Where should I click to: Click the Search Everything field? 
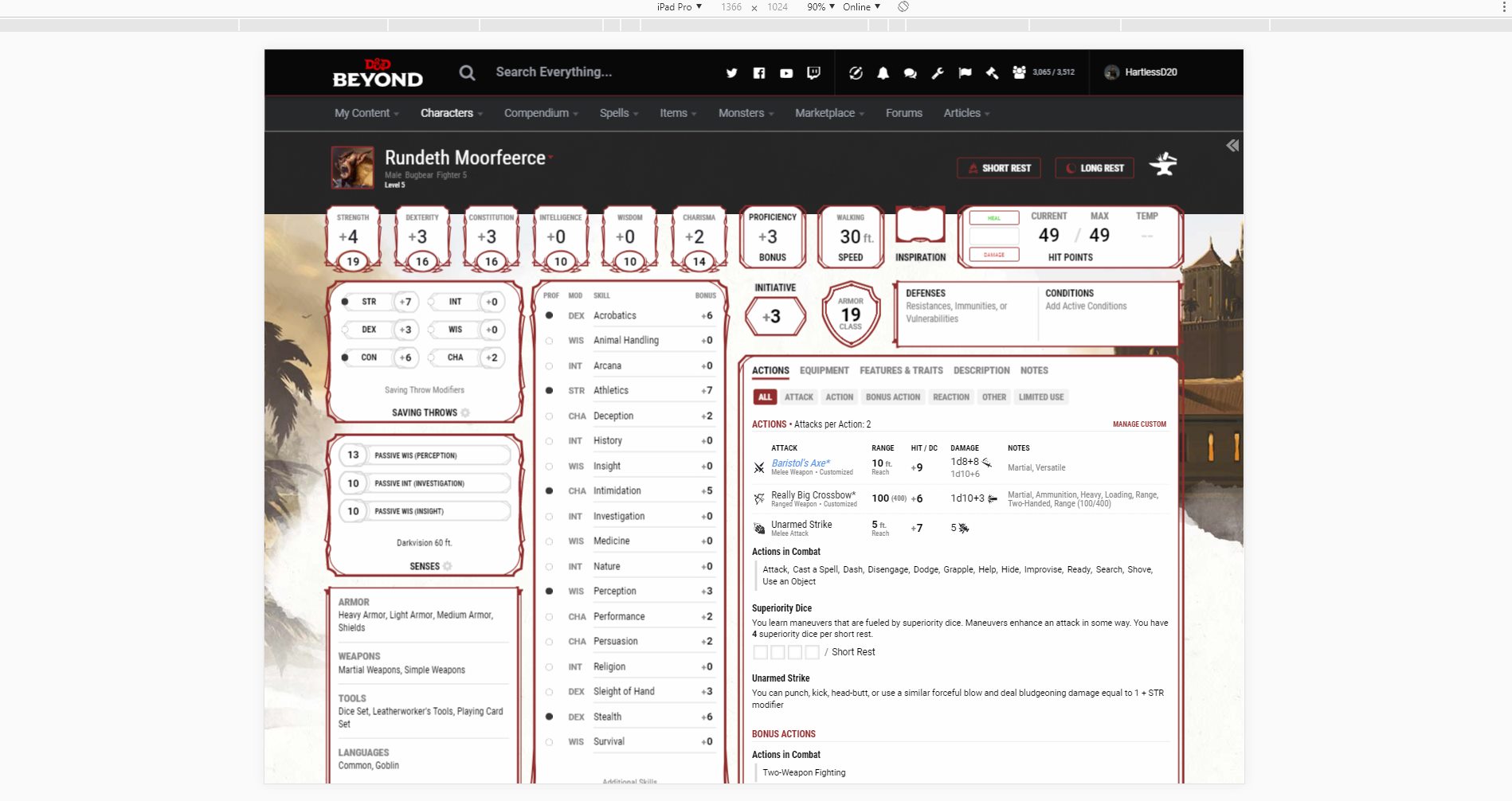[554, 72]
